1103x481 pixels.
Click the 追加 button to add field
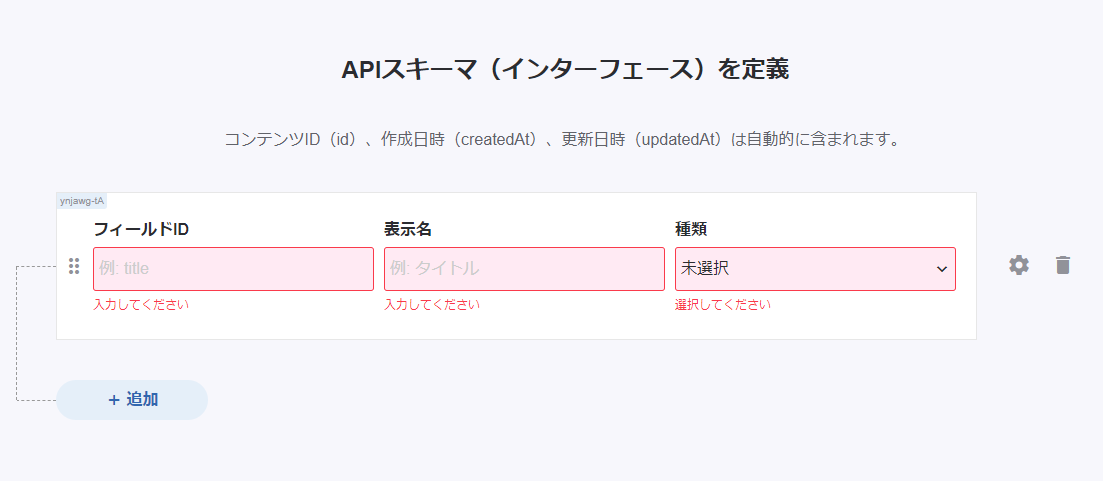[132, 400]
